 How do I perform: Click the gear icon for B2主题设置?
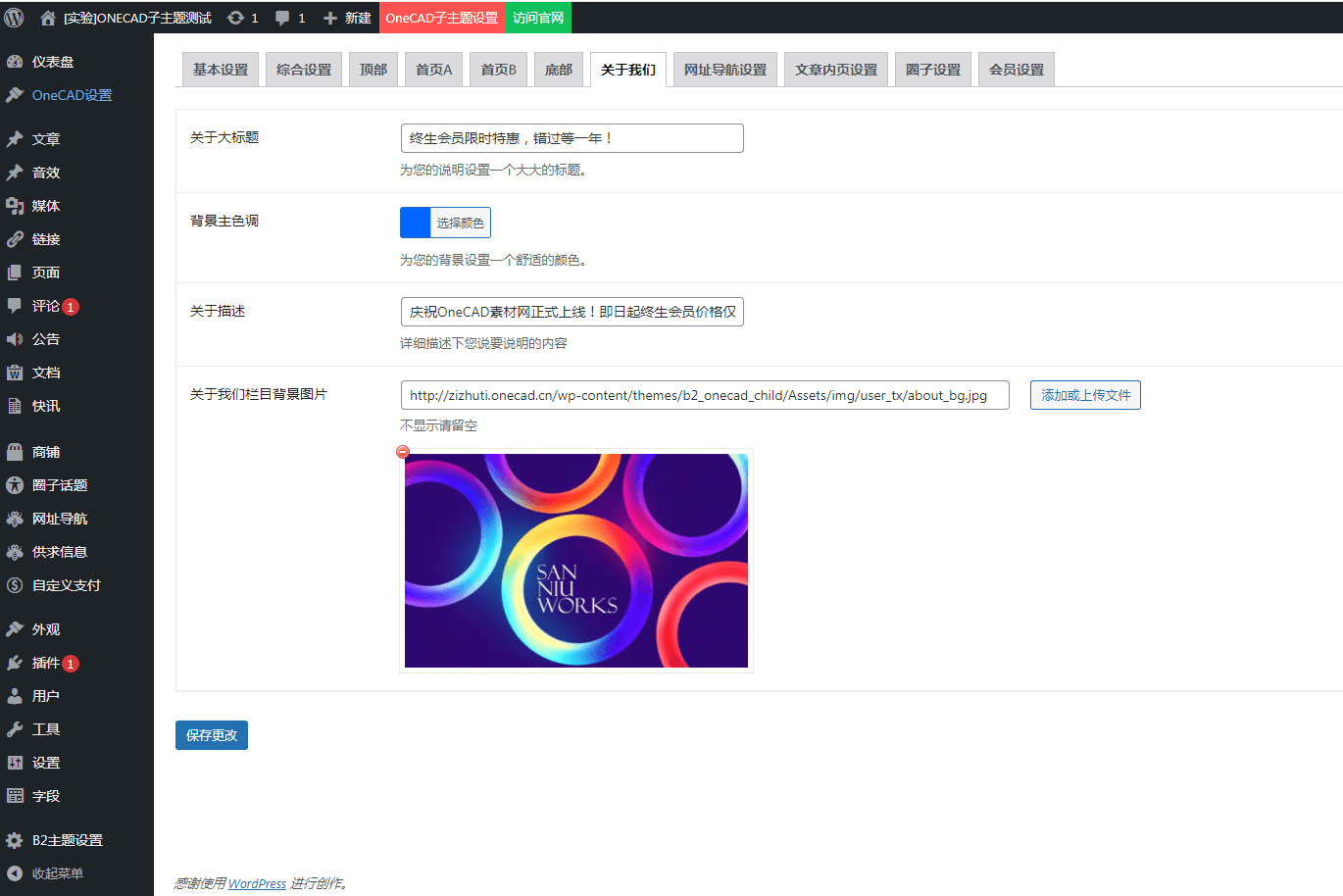click(15, 840)
